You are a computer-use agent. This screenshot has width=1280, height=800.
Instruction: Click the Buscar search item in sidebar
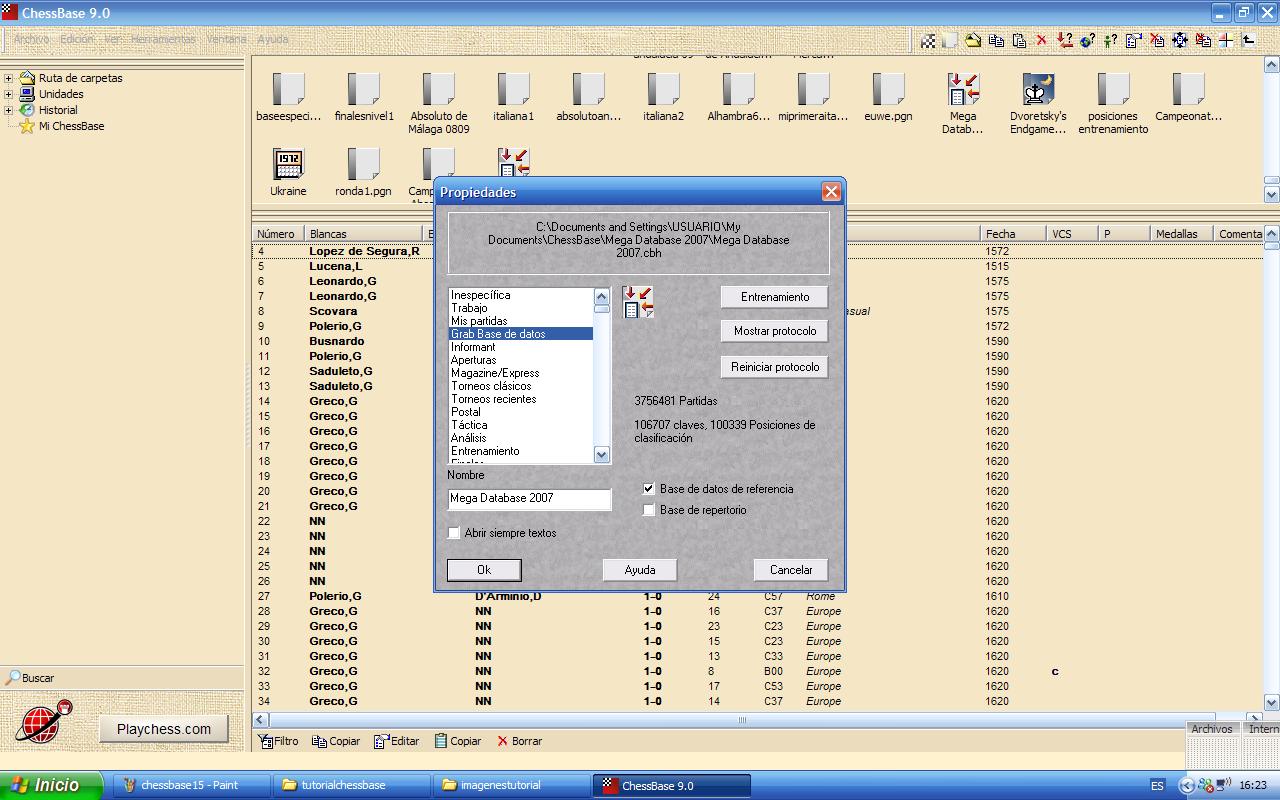pyautogui.click(x=30, y=678)
